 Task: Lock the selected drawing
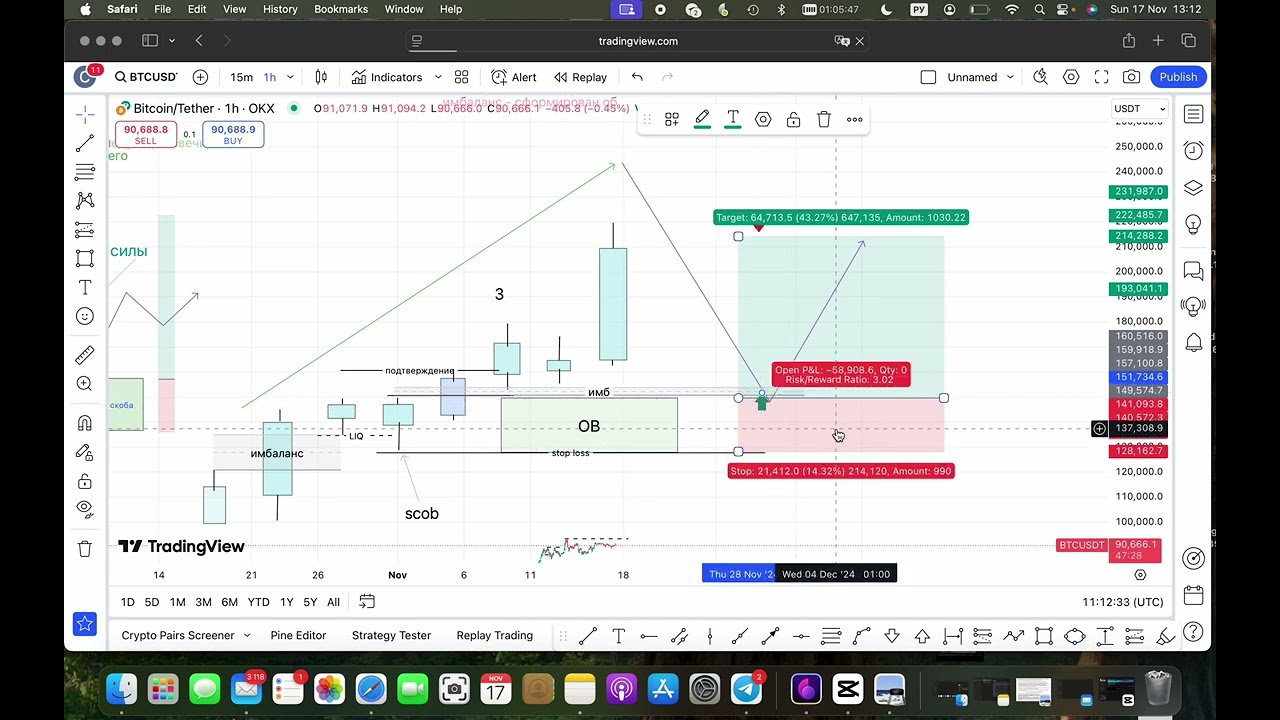793,119
